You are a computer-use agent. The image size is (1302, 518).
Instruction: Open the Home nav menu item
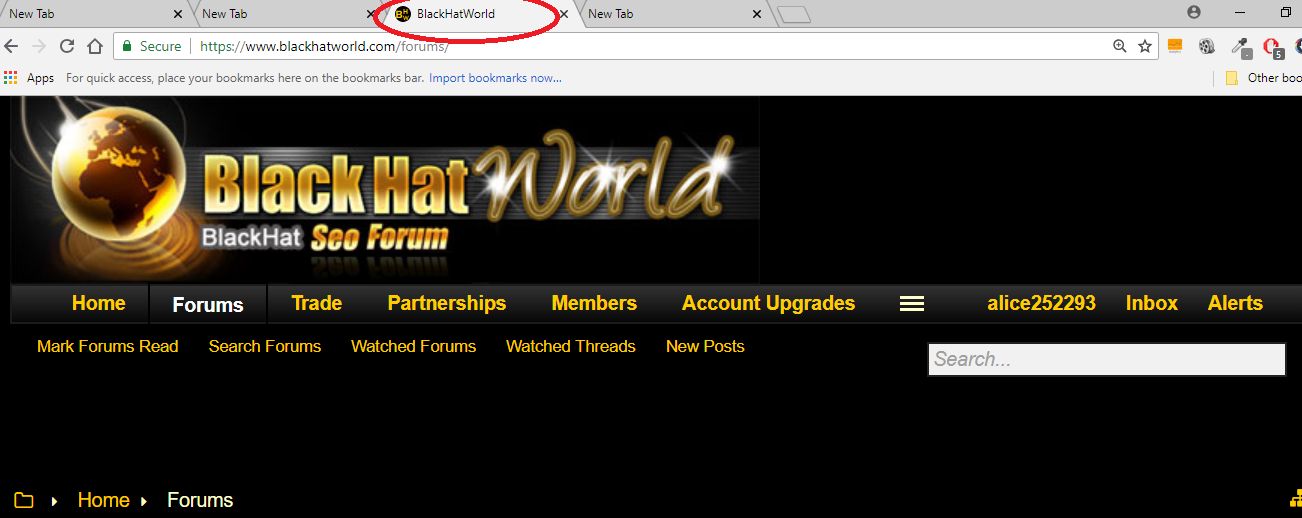point(99,303)
